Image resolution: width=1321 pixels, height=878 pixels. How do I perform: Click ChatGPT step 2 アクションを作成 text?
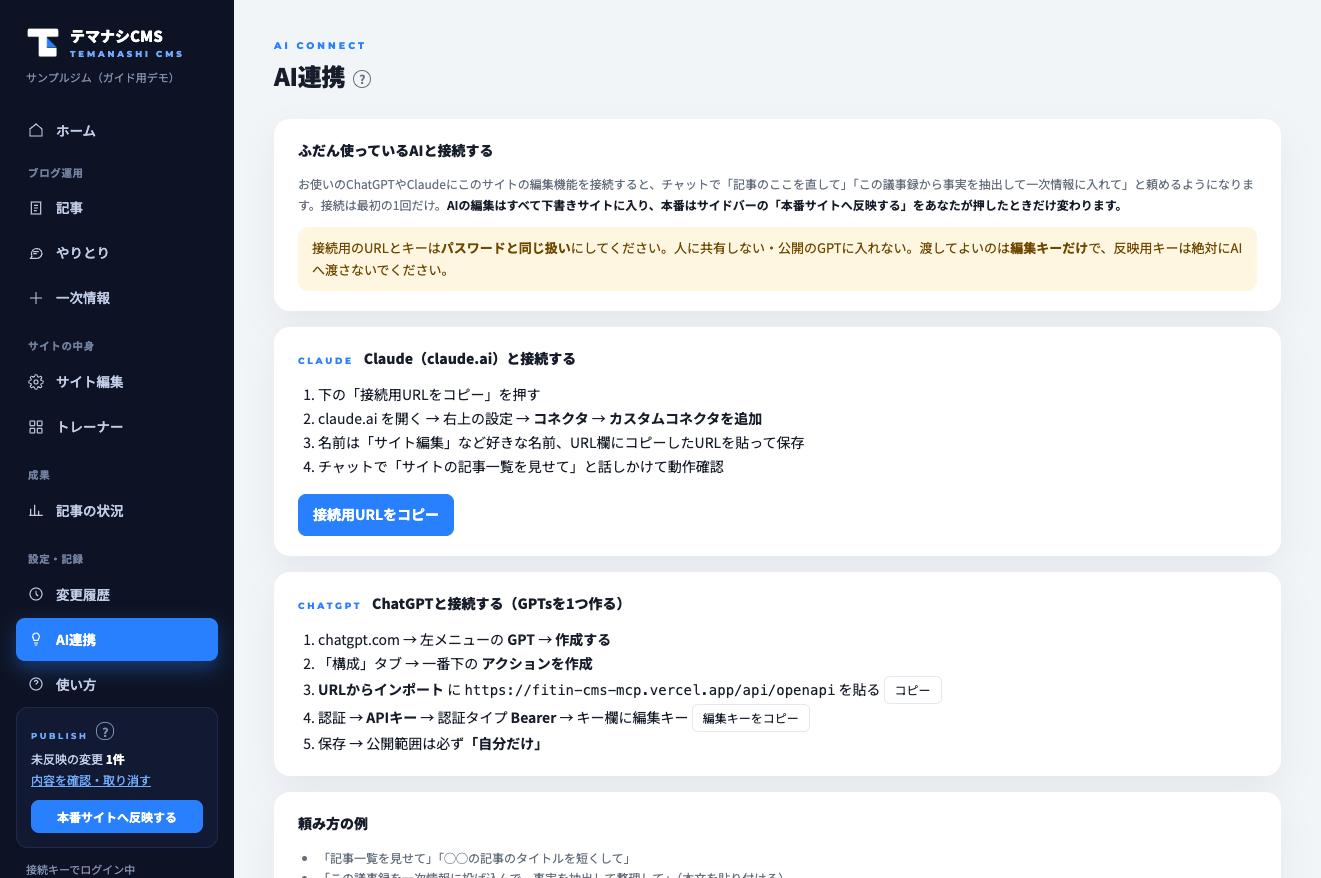click(455, 664)
